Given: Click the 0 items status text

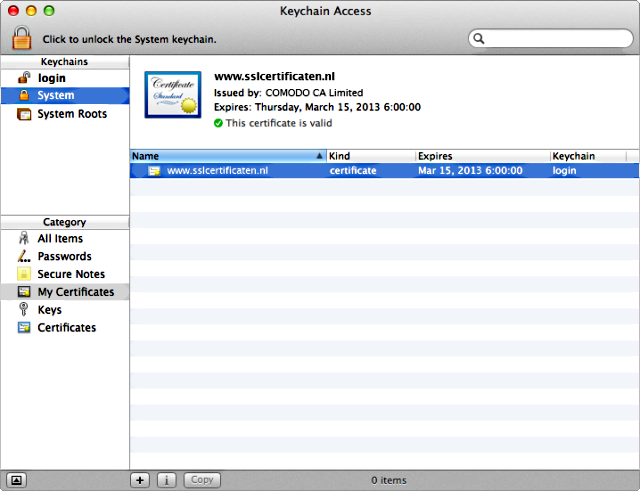Looking at the screenshot, I should pos(389,480).
